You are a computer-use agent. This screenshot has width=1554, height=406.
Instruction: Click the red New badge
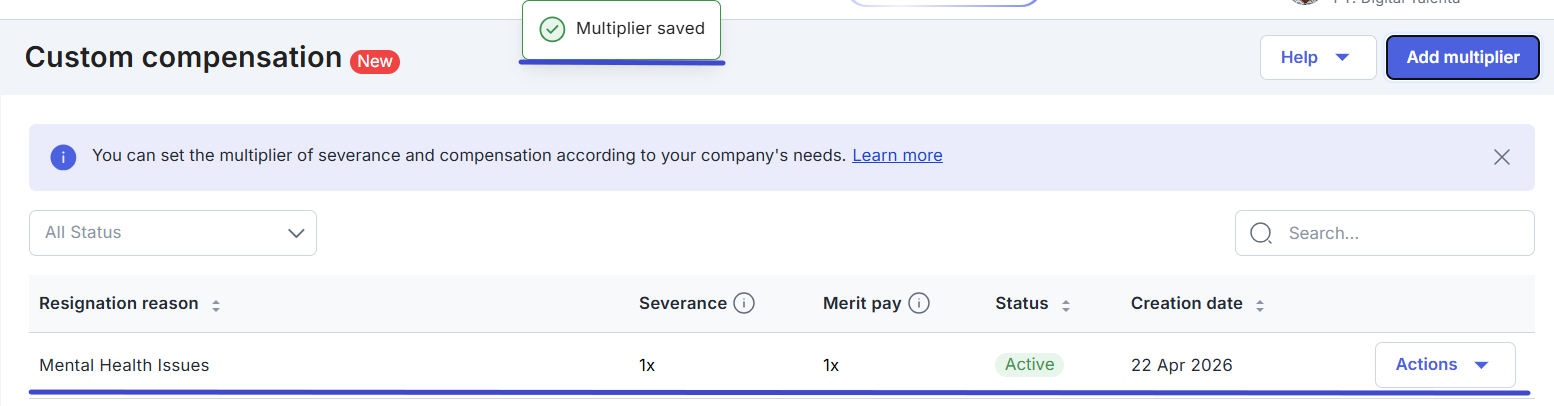(x=375, y=62)
